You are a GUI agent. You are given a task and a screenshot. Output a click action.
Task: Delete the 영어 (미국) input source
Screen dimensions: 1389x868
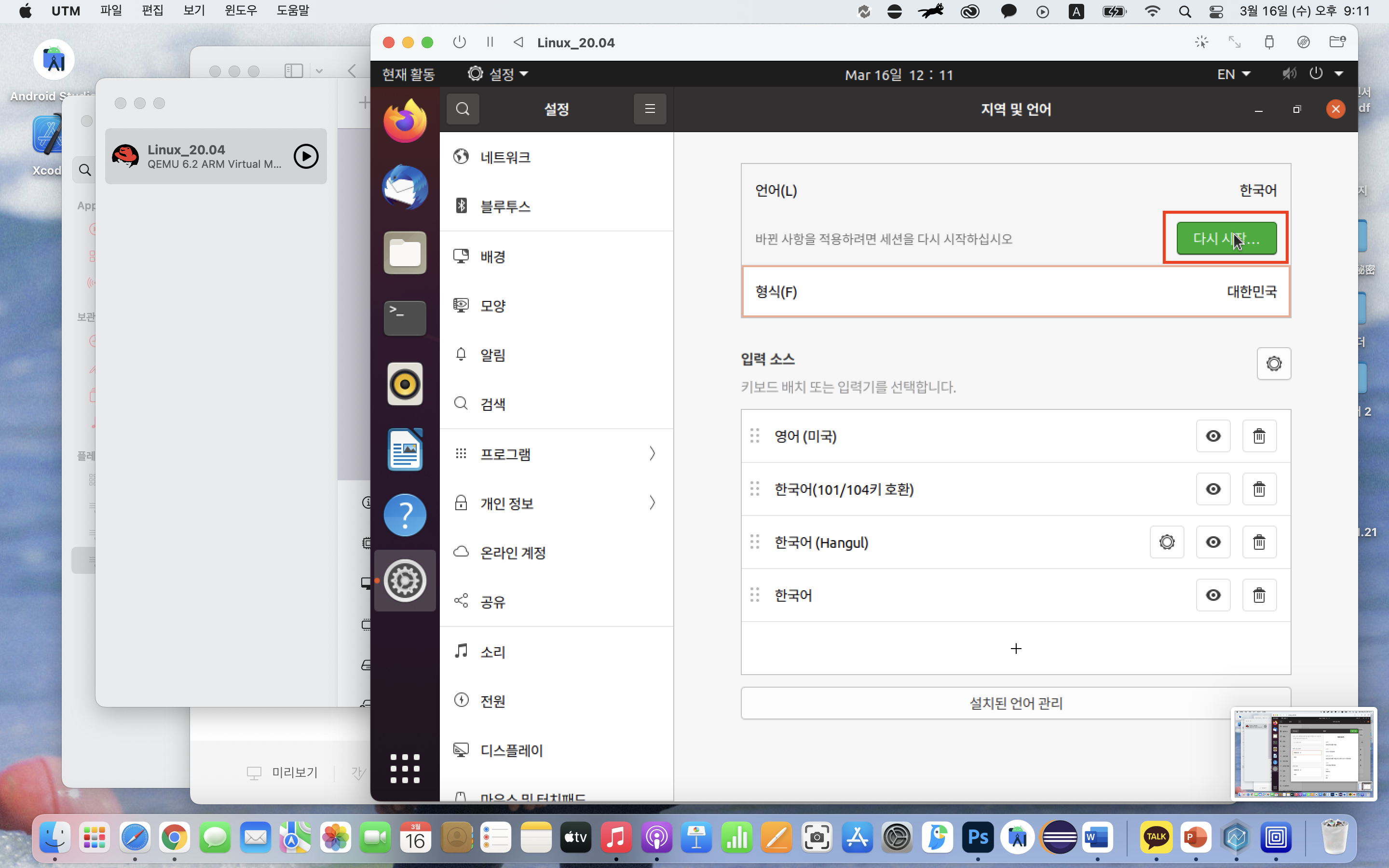coord(1259,436)
